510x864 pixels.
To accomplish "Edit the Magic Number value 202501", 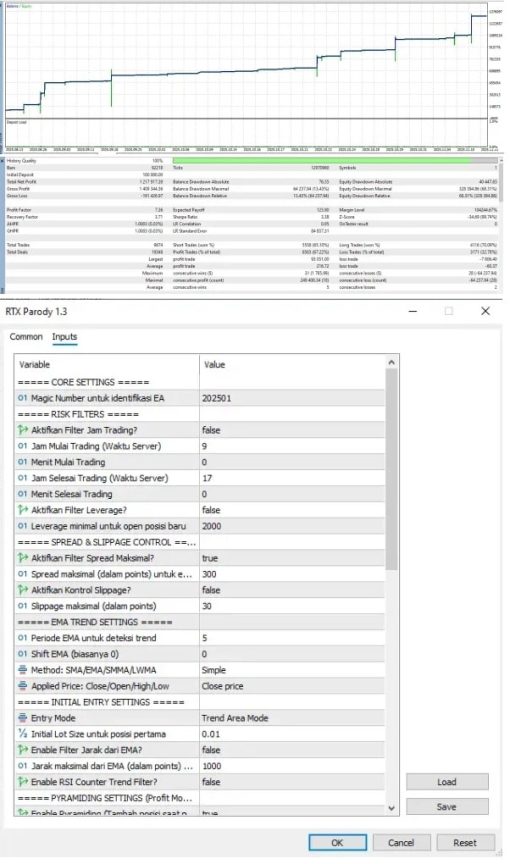I will 292,398.
